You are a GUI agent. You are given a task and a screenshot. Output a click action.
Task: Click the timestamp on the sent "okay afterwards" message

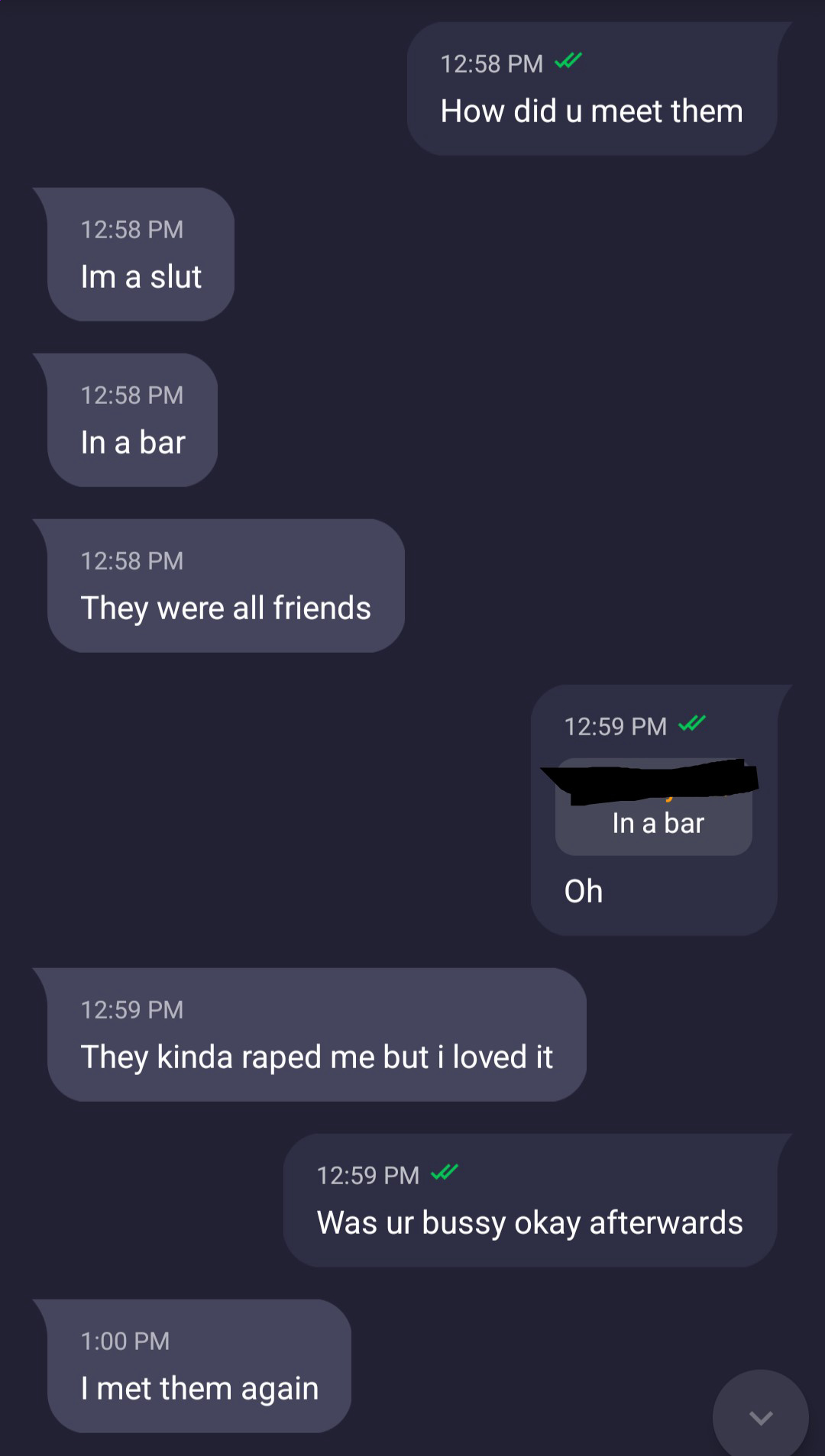point(368,1175)
